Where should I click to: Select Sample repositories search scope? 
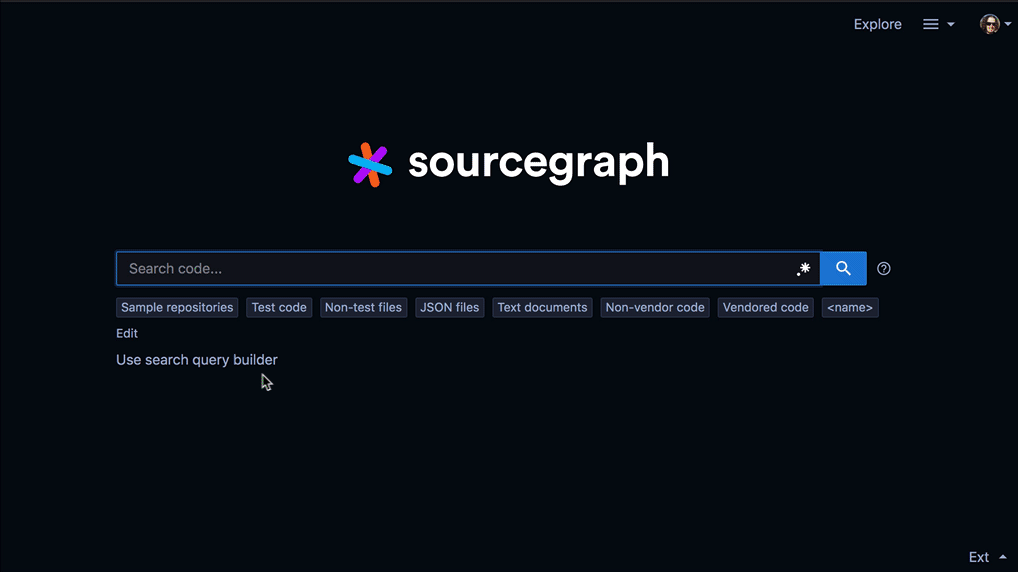[x=177, y=308]
